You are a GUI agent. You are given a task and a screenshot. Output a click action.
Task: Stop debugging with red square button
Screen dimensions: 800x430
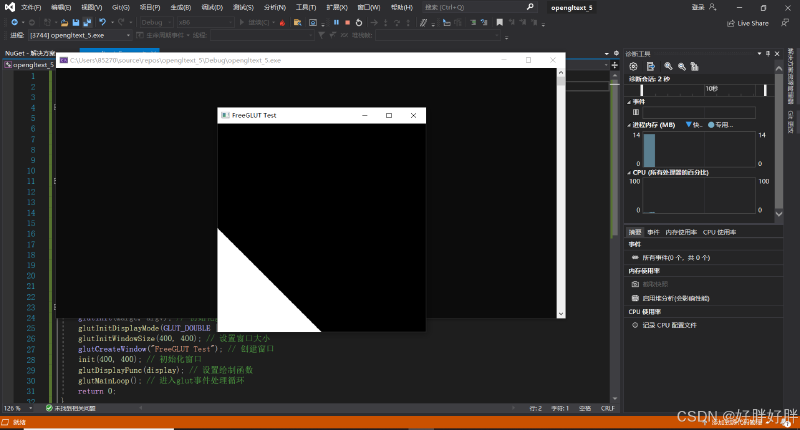(x=347, y=22)
